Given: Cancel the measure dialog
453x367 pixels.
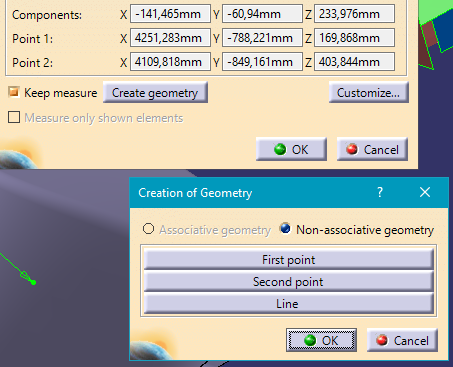Looking at the screenshot, I should coord(372,149).
